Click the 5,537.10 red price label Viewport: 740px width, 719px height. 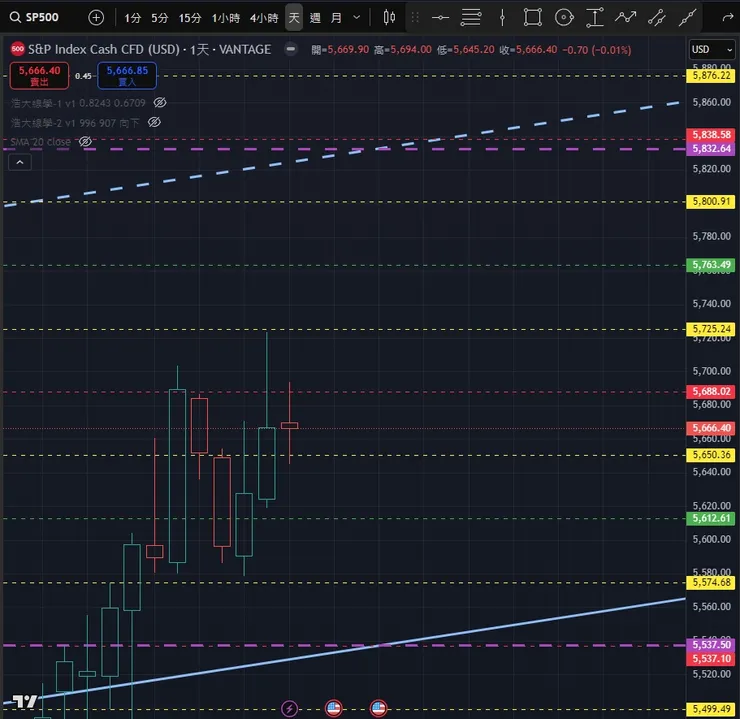711,659
